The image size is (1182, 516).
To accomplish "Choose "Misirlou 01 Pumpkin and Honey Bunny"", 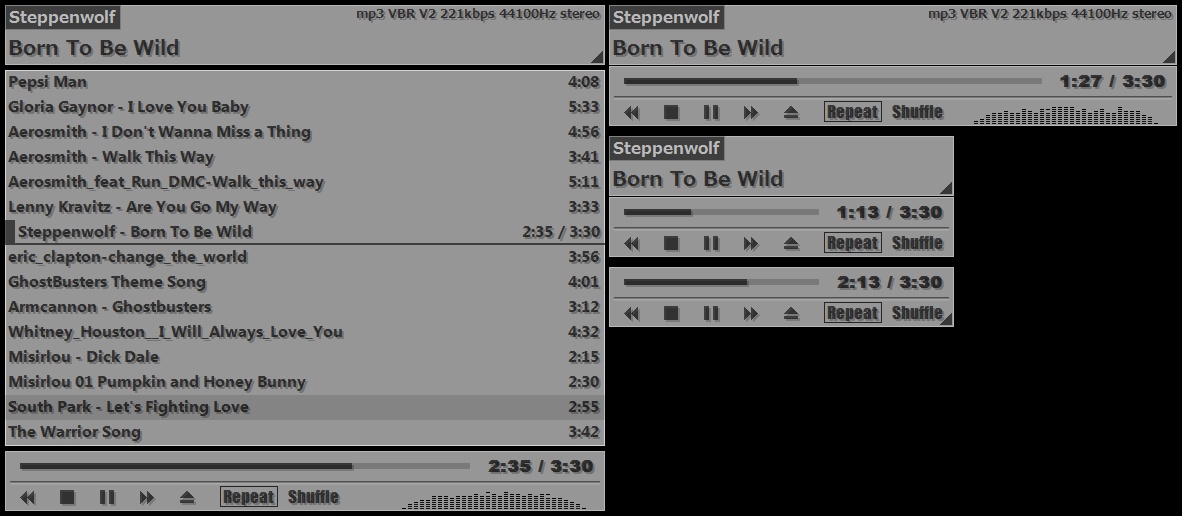I will point(305,381).
